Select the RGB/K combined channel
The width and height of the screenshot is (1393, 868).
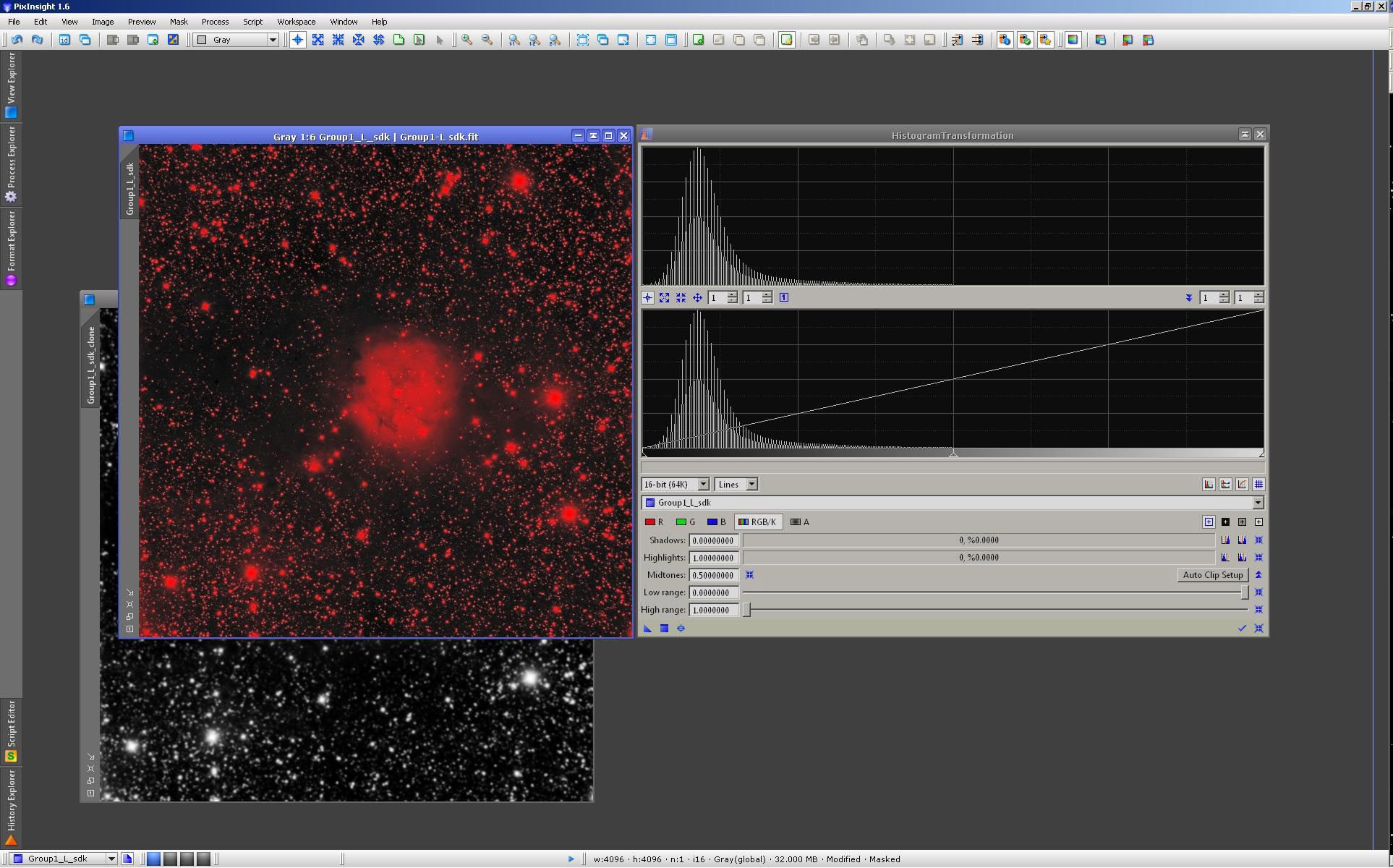pos(757,522)
